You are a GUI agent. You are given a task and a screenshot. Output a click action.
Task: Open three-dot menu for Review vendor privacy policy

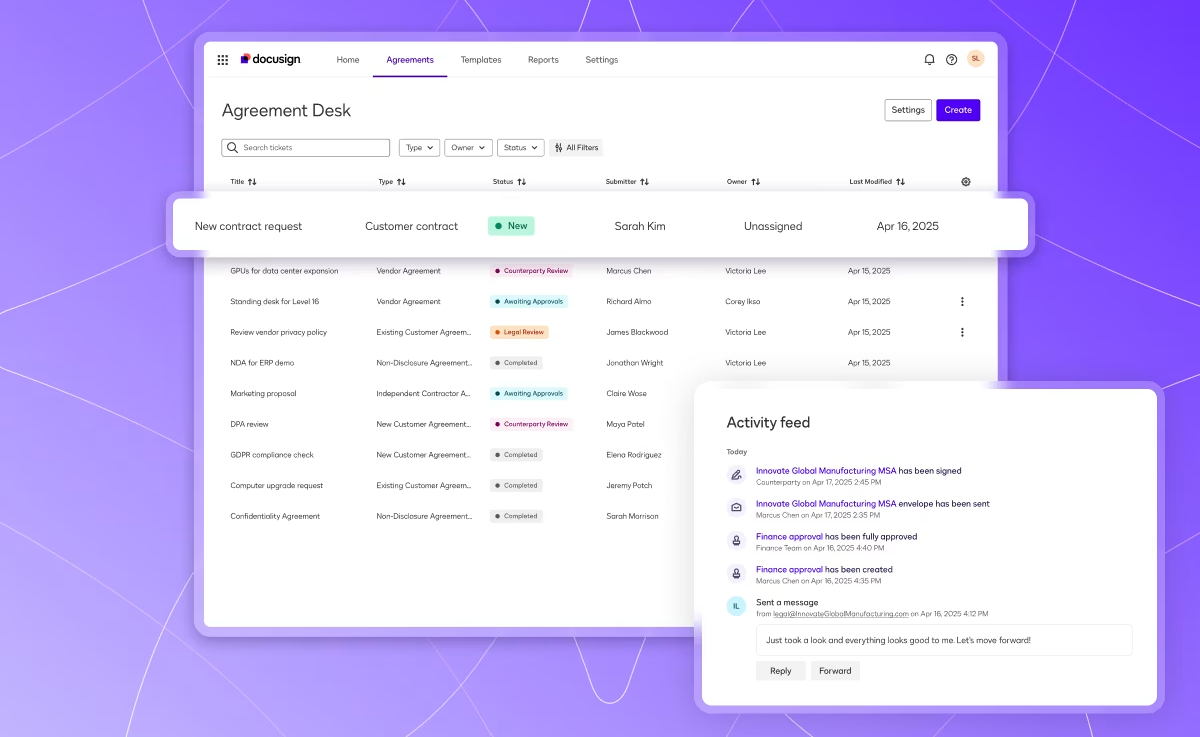(x=962, y=332)
